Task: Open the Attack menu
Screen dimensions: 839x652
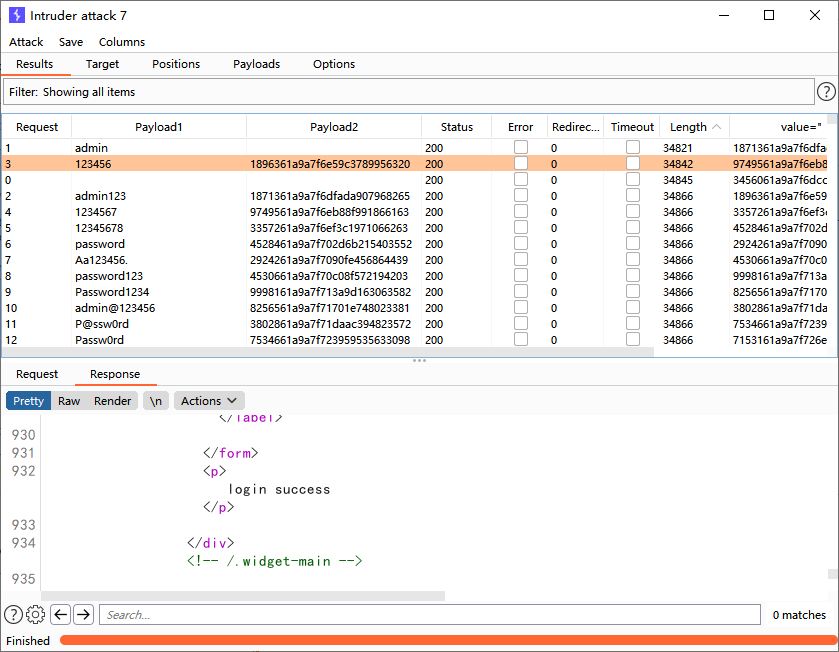Action: pos(26,42)
